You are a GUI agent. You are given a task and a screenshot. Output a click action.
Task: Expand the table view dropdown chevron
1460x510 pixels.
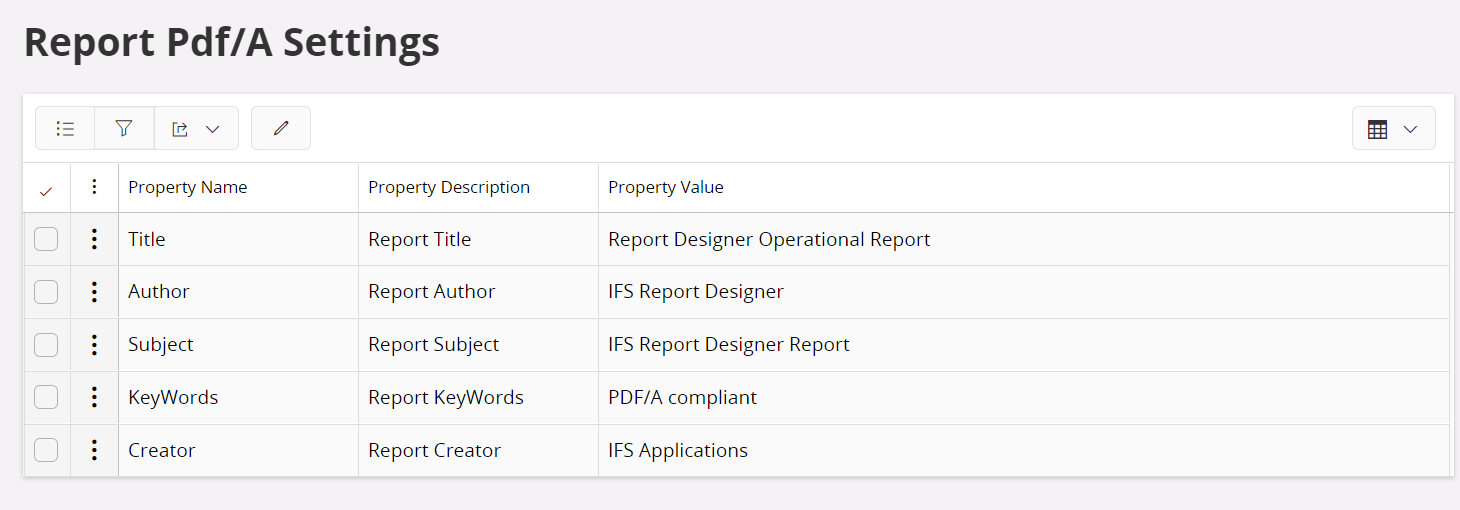(x=1410, y=129)
